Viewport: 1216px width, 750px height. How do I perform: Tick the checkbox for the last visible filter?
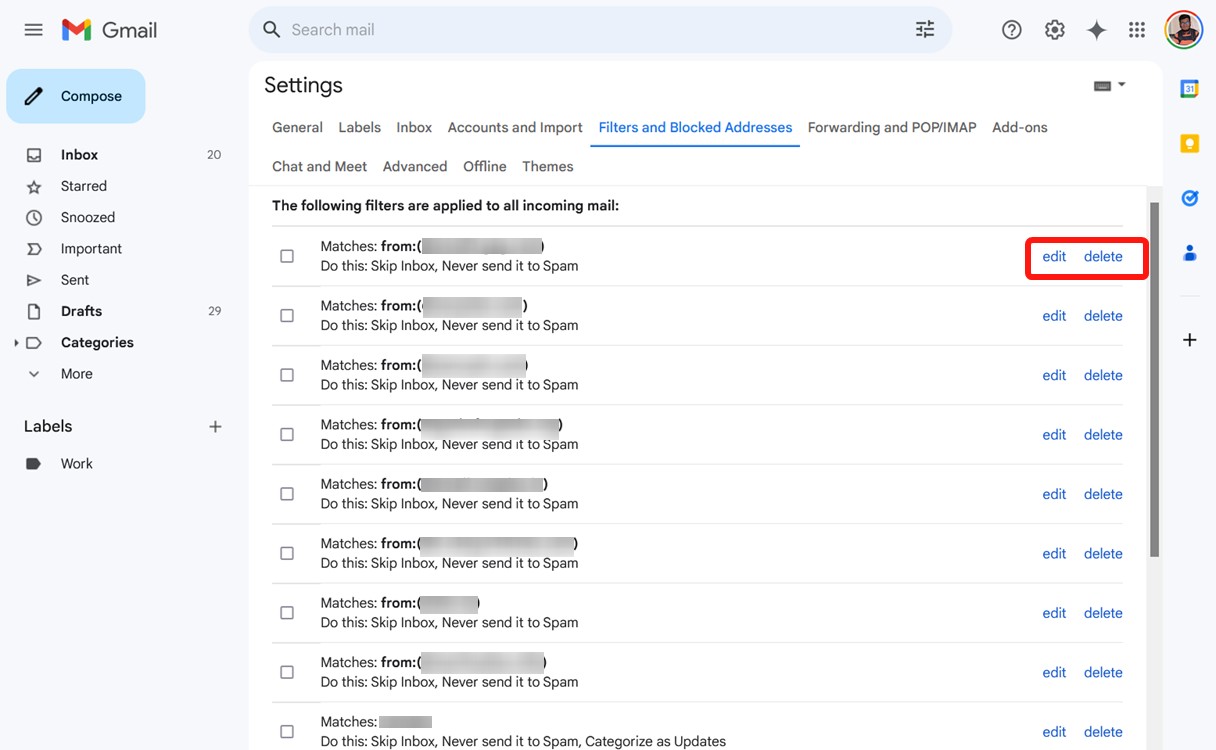pos(287,731)
